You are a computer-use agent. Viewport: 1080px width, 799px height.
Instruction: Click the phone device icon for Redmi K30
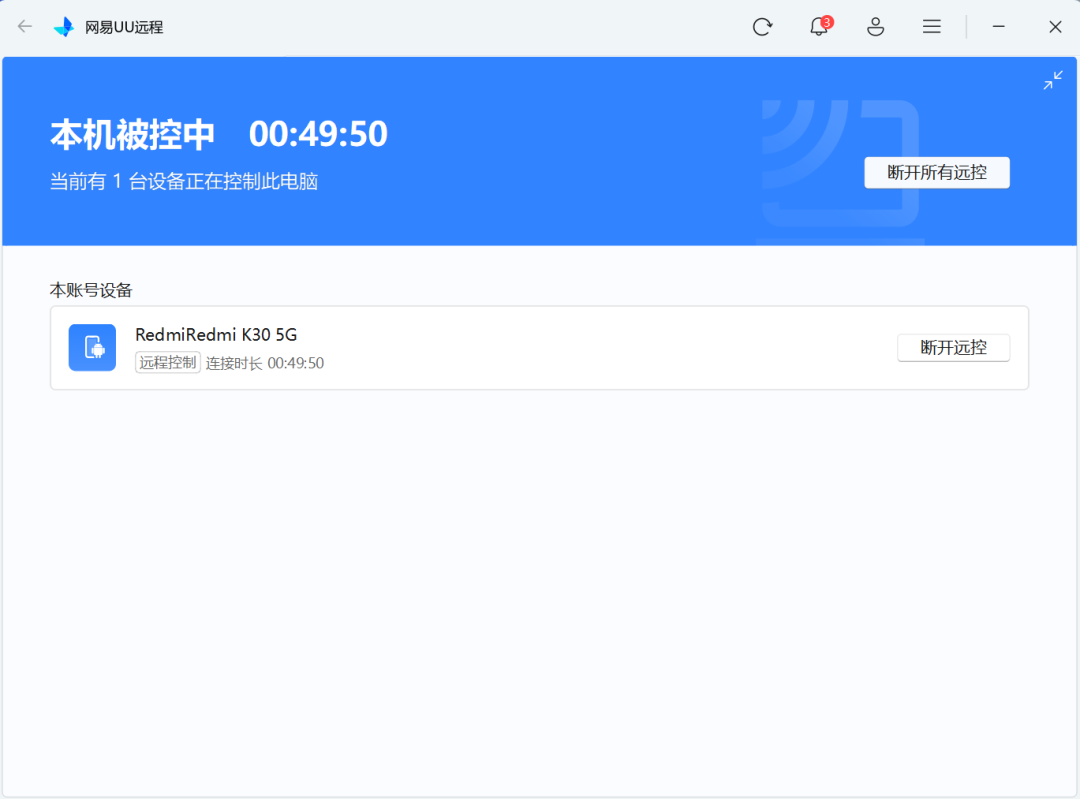point(92,348)
